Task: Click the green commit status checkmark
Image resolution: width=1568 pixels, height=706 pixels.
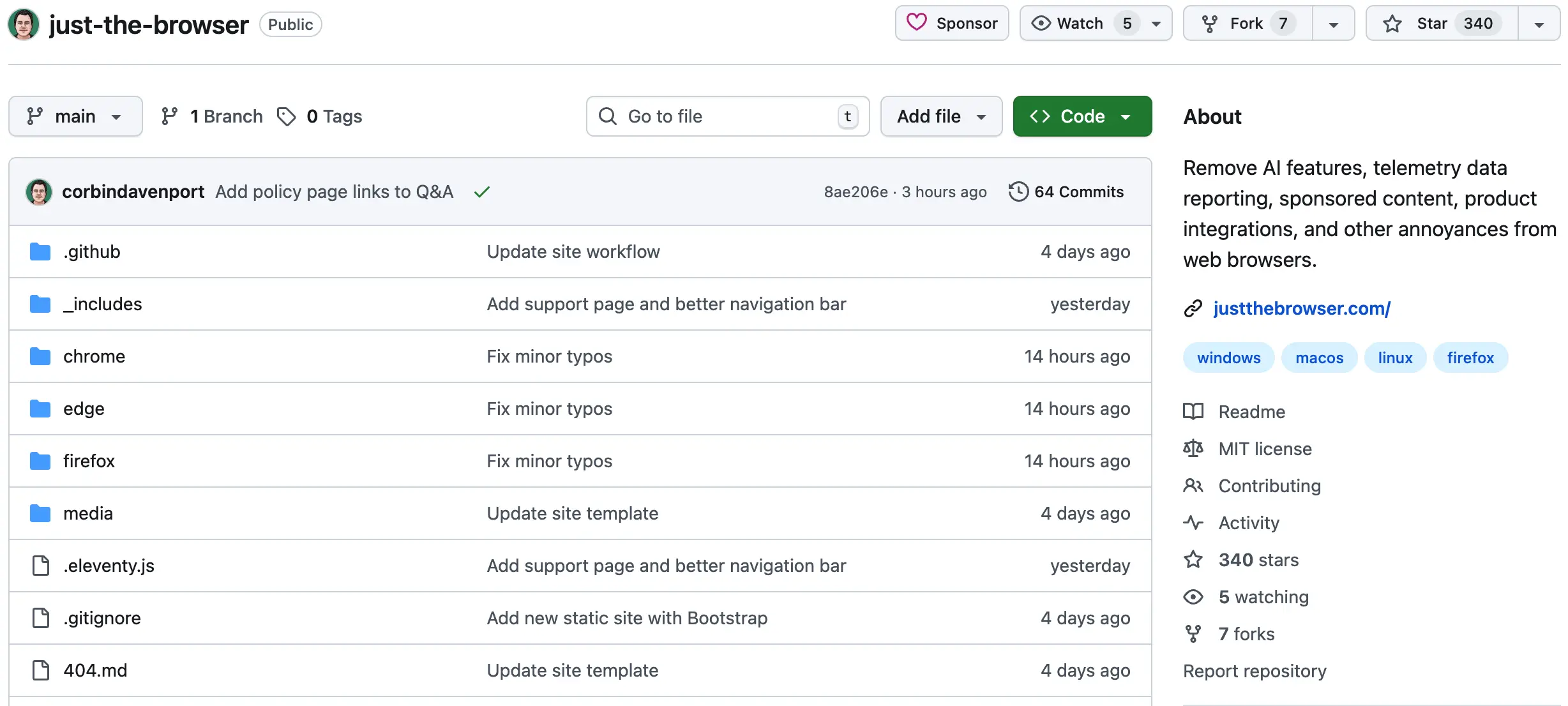Action: 482,192
